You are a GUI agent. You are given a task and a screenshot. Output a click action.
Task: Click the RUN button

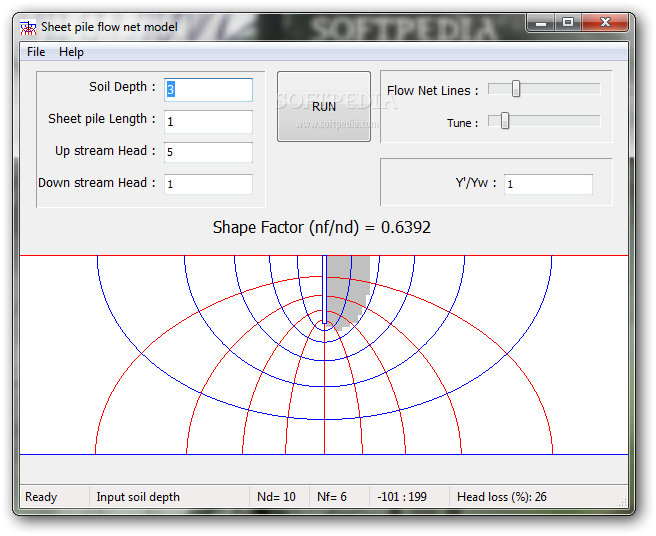tap(324, 106)
